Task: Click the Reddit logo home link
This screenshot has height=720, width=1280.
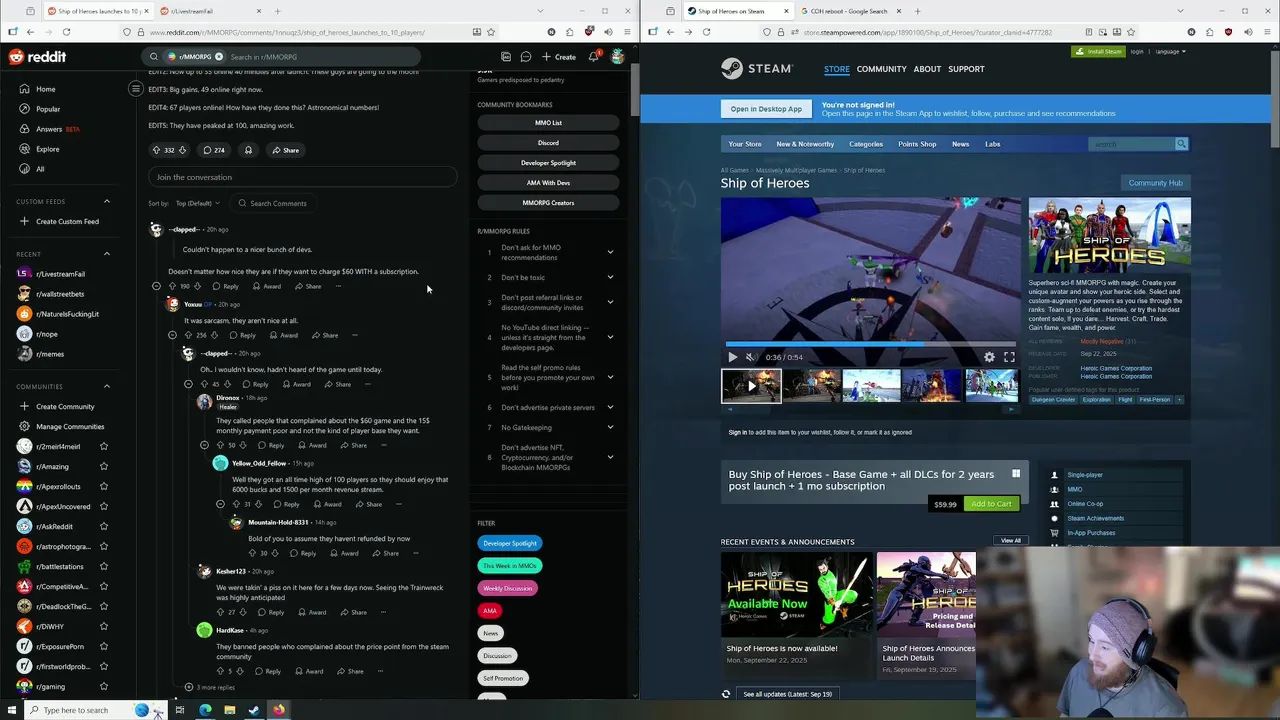Action: click(x=37, y=57)
